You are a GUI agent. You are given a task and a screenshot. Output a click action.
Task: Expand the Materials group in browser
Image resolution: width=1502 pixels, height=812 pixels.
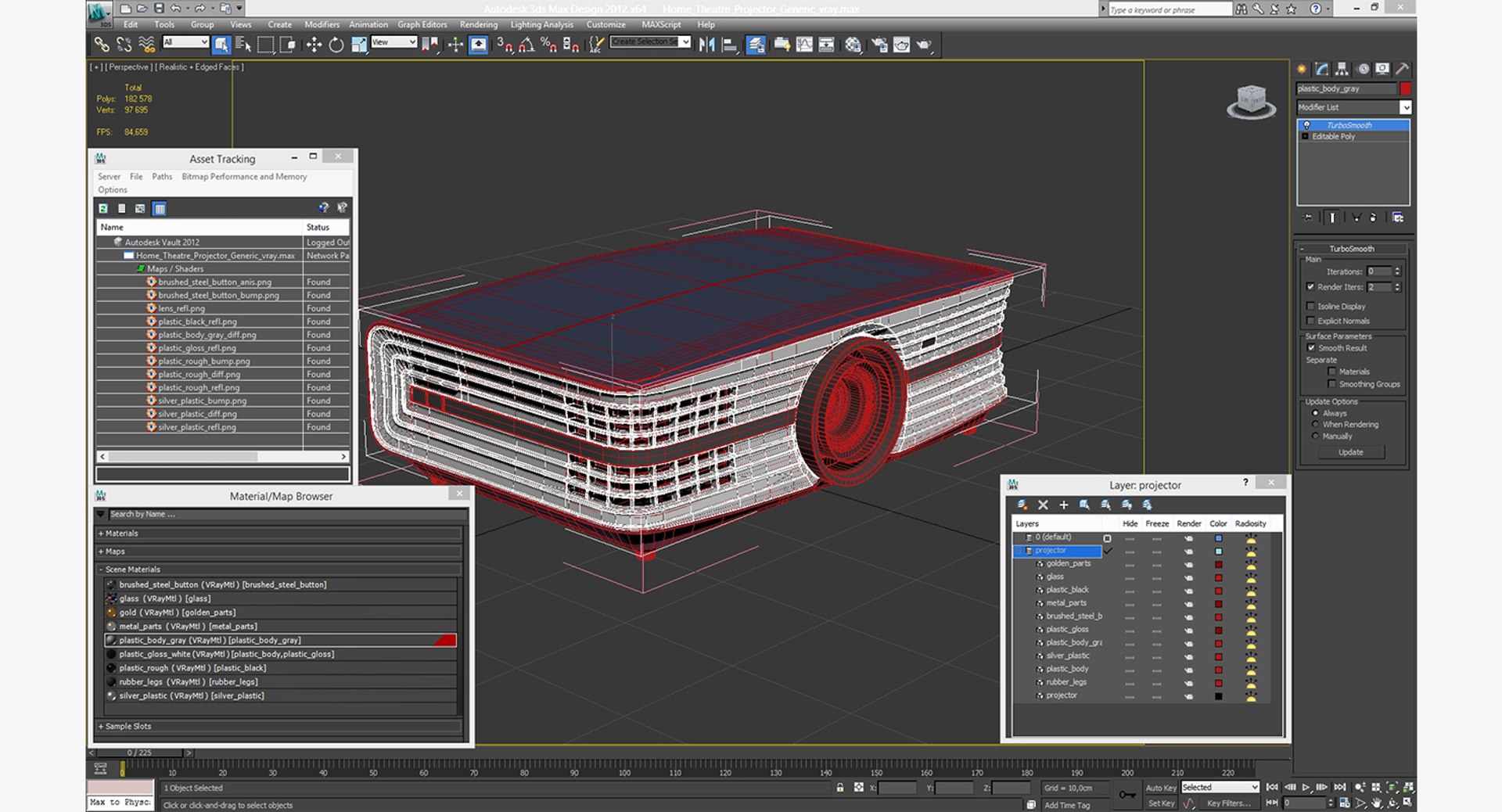(121, 534)
